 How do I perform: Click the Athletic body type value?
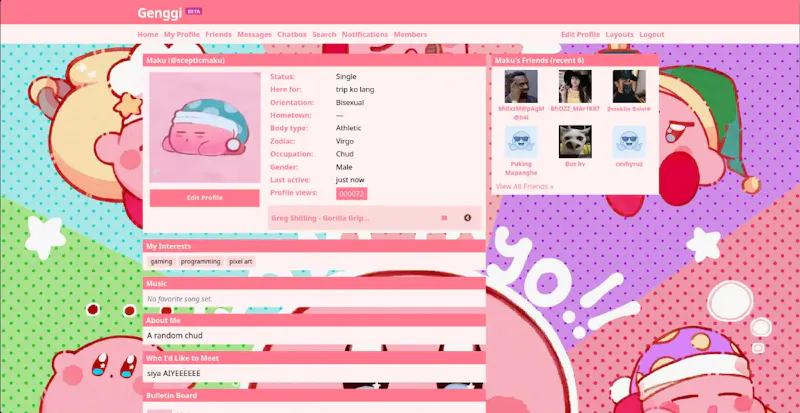pyautogui.click(x=348, y=128)
